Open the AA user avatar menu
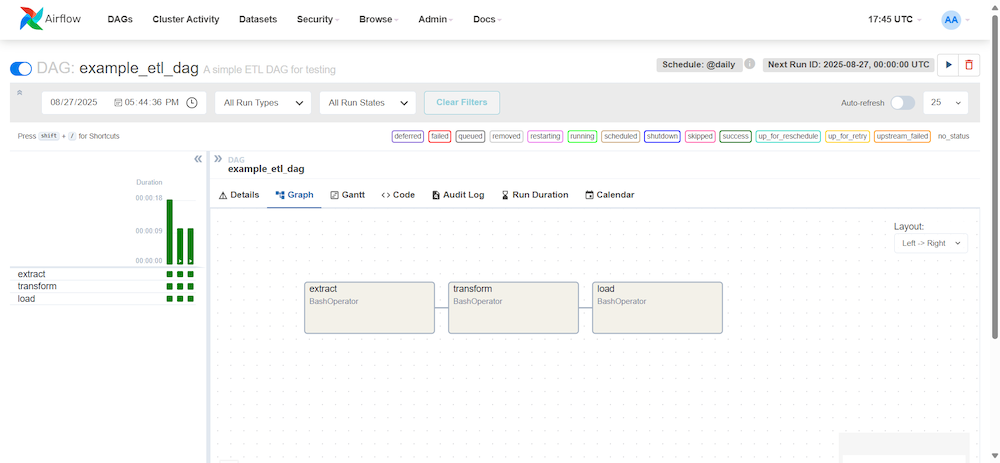Viewport: 1000px width, 463px height. tap(951, 20)
